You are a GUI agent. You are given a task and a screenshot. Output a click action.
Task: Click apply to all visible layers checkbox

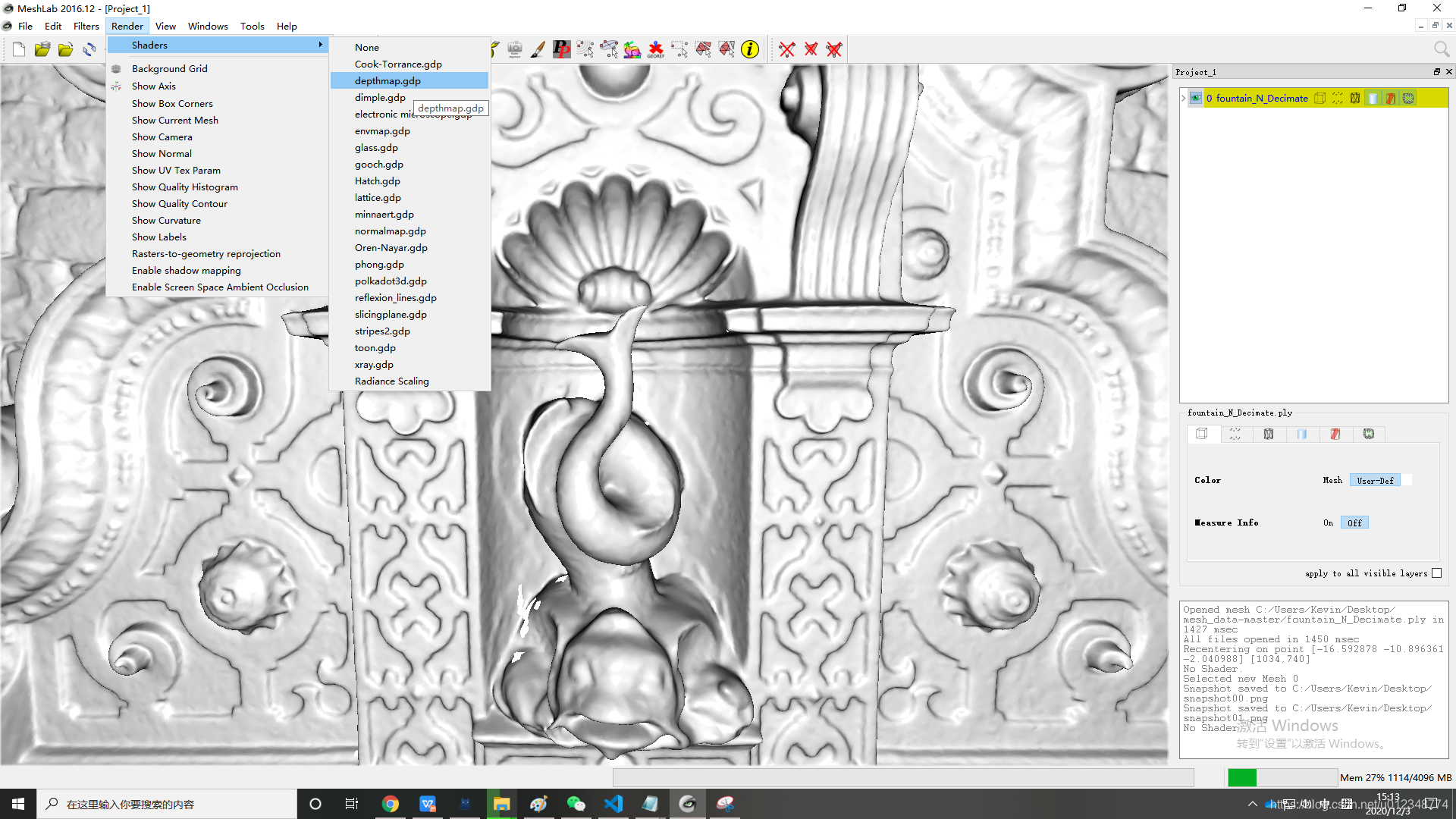point(1438,573)
